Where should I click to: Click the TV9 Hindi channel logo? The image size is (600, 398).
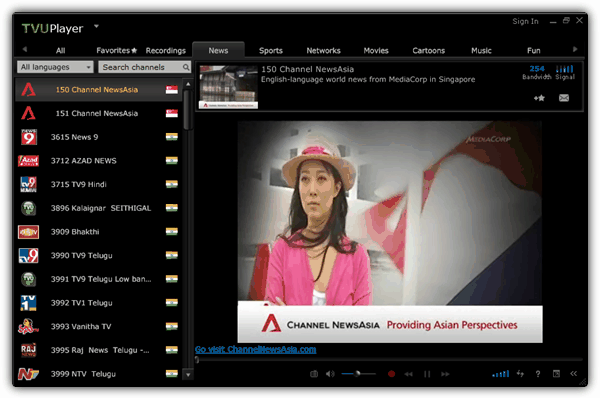28,184
